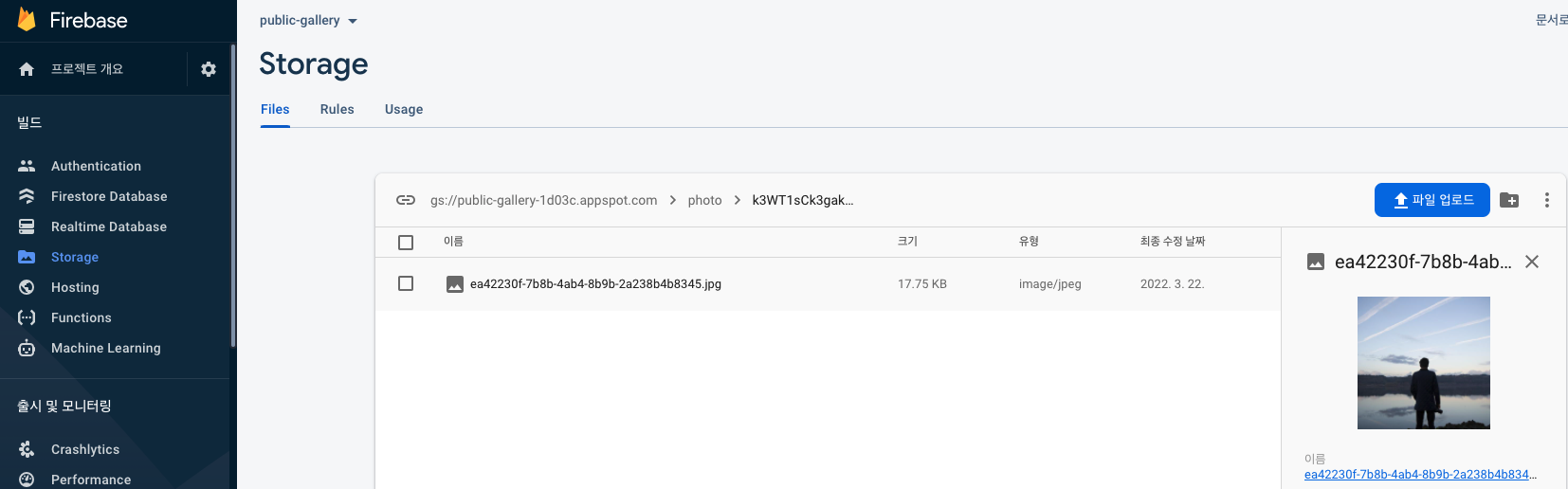The height and width of the screenshot is (489, 1568).
Task: Close the file preview panel
Action: [x=1532, y=262]
